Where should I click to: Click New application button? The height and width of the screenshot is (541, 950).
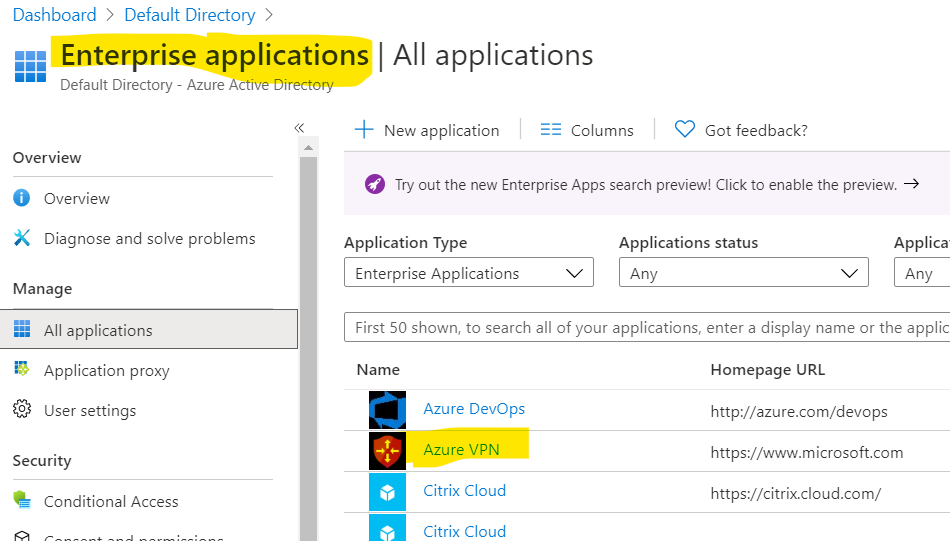tap(427, 130)
